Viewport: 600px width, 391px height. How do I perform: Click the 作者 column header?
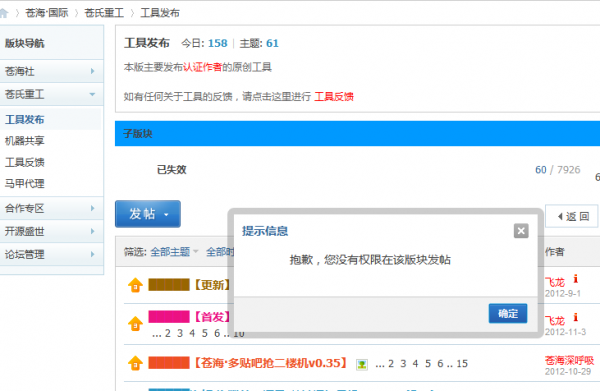click(x=554, y=252)
